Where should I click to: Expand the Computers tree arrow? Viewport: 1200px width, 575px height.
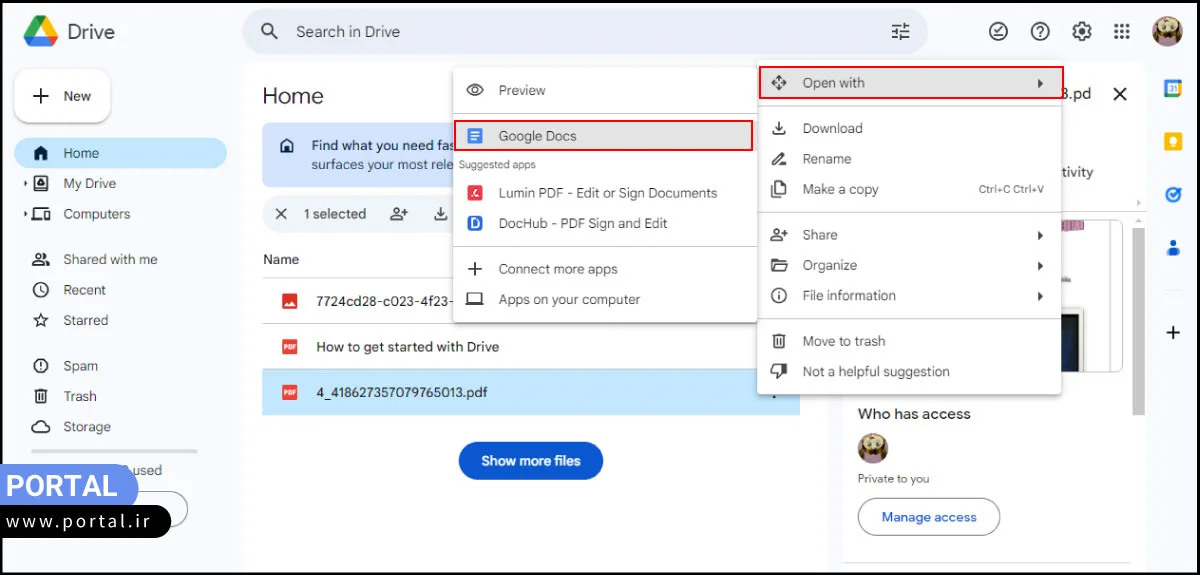coord(25,214)
